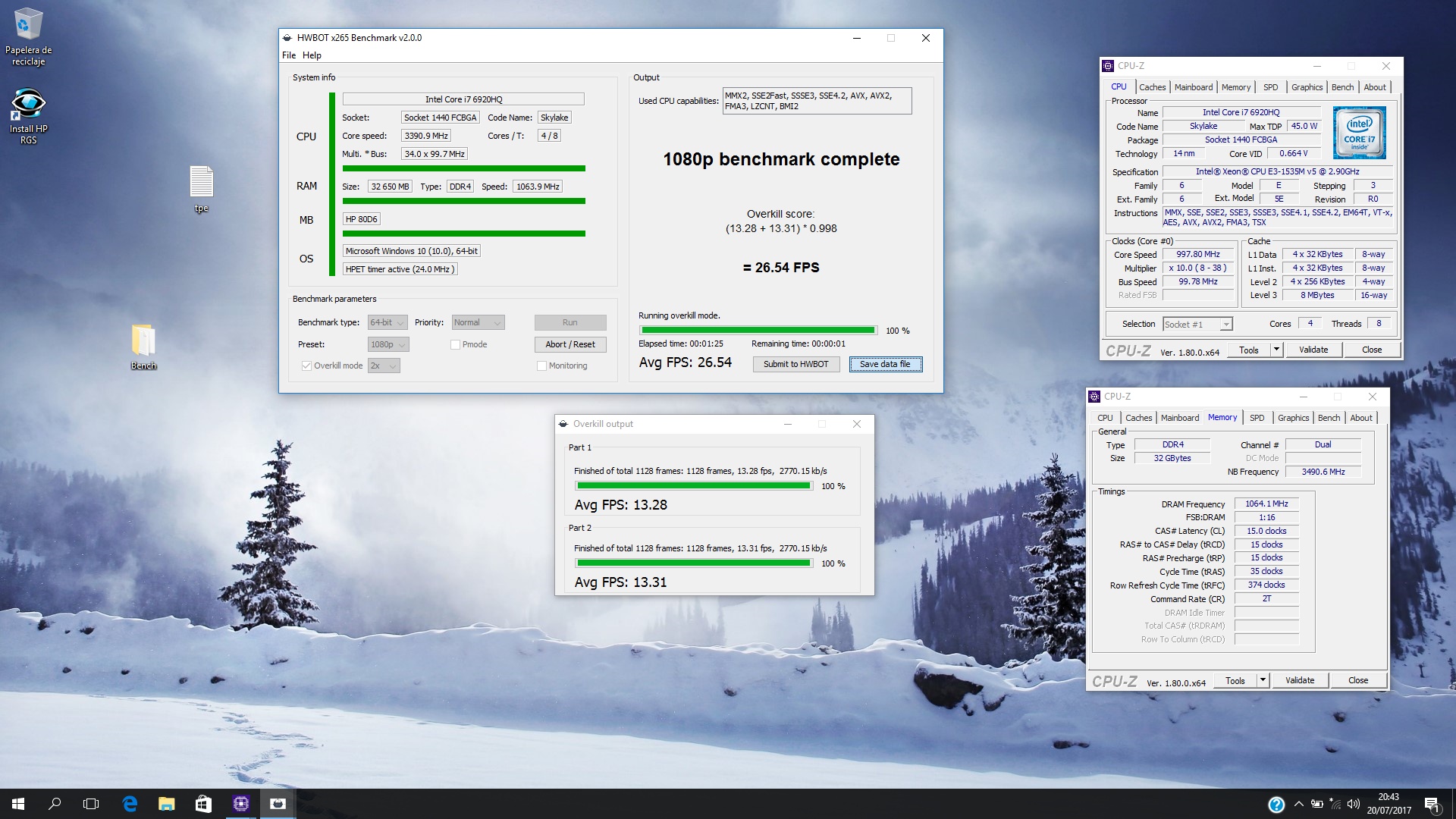
Task: Click Overkill output window title icon
Action: 563,424
